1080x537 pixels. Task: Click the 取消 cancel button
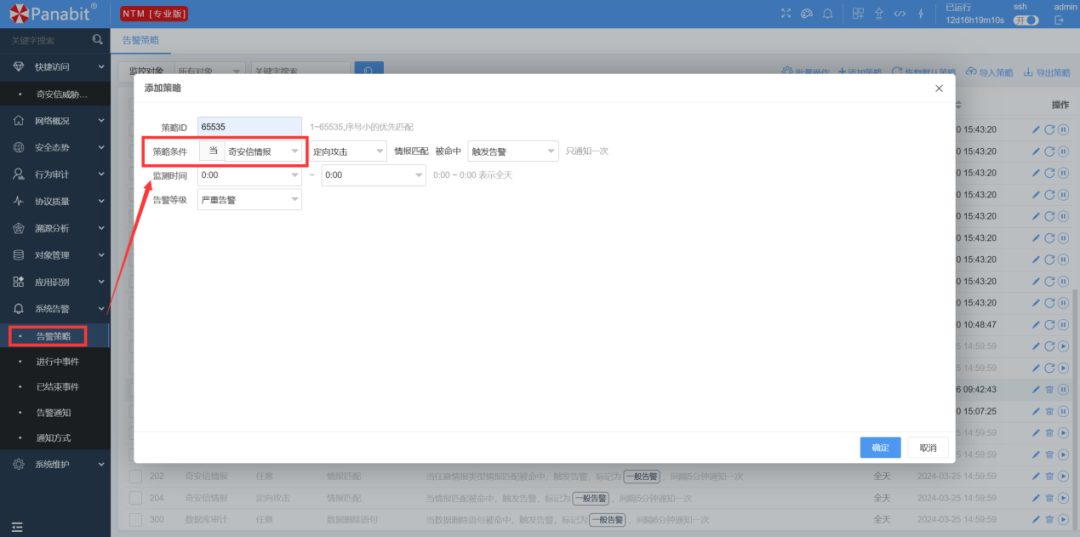[928, 448]
